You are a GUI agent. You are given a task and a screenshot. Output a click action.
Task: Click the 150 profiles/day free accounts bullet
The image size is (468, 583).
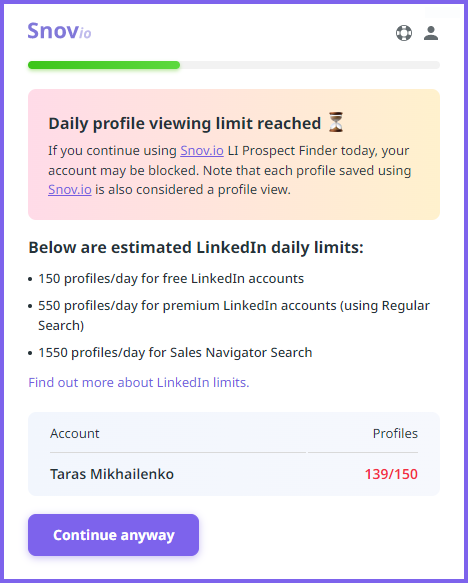[171, 278]
